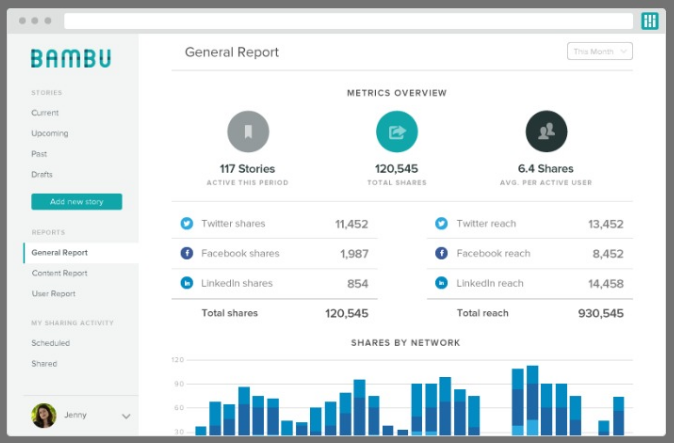Viewport: 674px width, 443px height.
Task: Click the browser address bar
Action: 348,21
